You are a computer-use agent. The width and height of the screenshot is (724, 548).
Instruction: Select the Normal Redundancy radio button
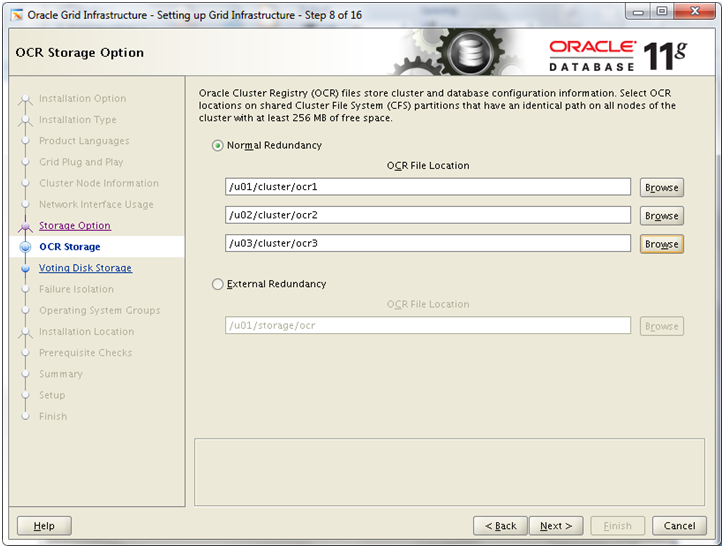pyautogui.click(x=217, y=145)
